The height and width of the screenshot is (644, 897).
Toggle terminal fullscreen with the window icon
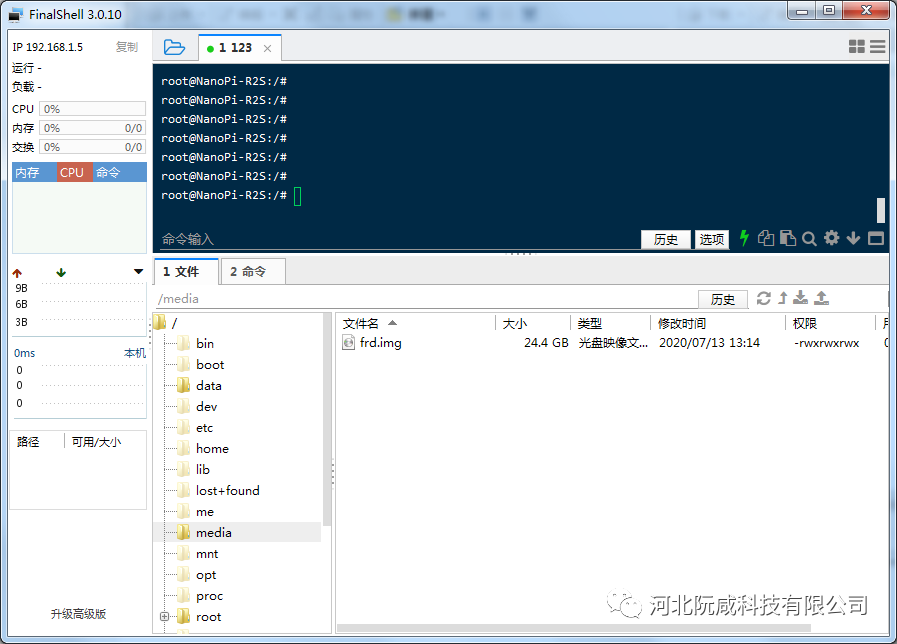pyautogui.click(x=875, y=238)
